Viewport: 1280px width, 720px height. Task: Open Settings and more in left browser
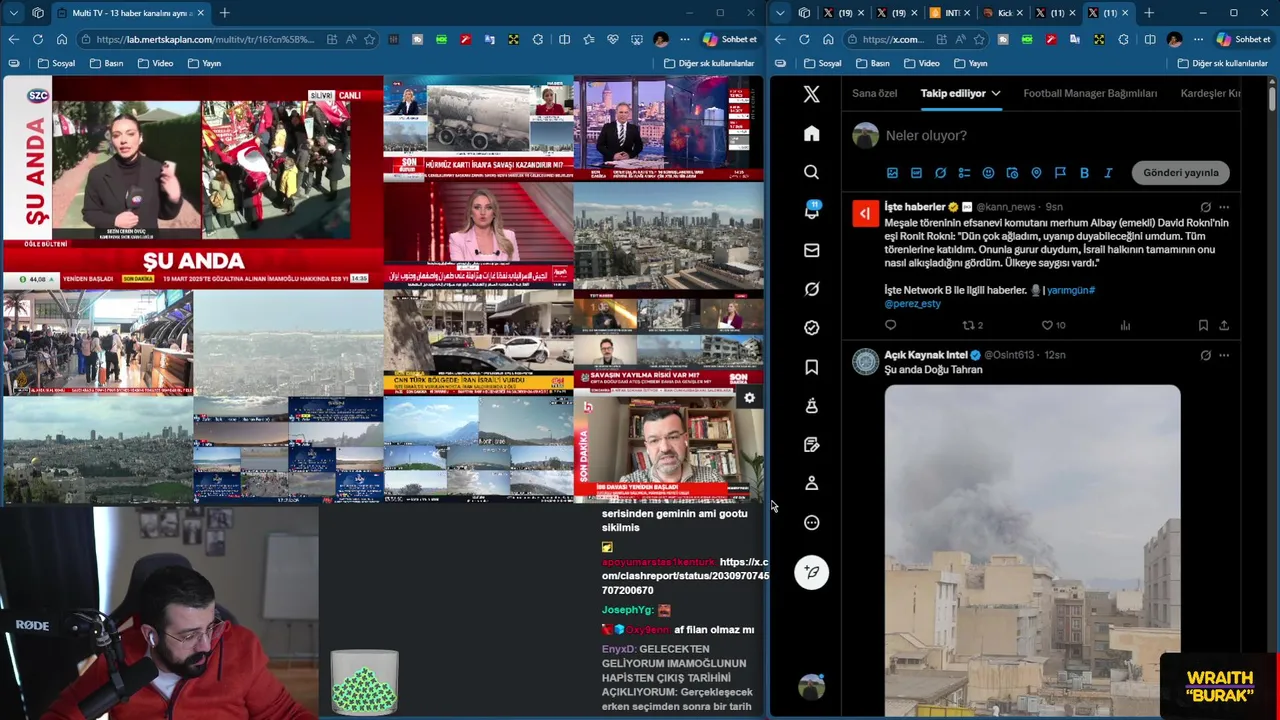(x=685, y=39)
